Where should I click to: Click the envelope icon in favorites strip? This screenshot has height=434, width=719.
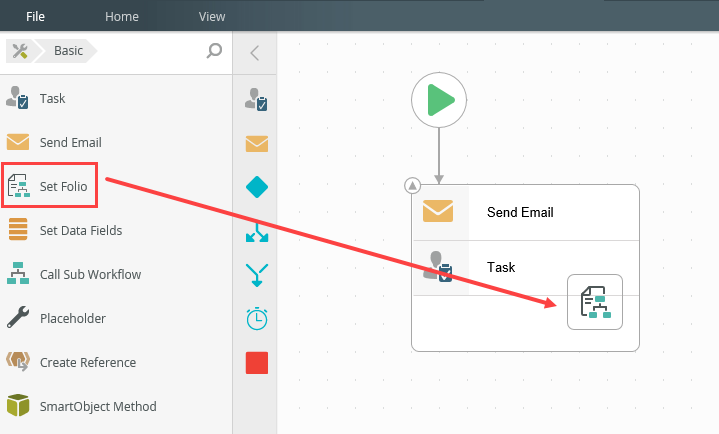point(257,144)
